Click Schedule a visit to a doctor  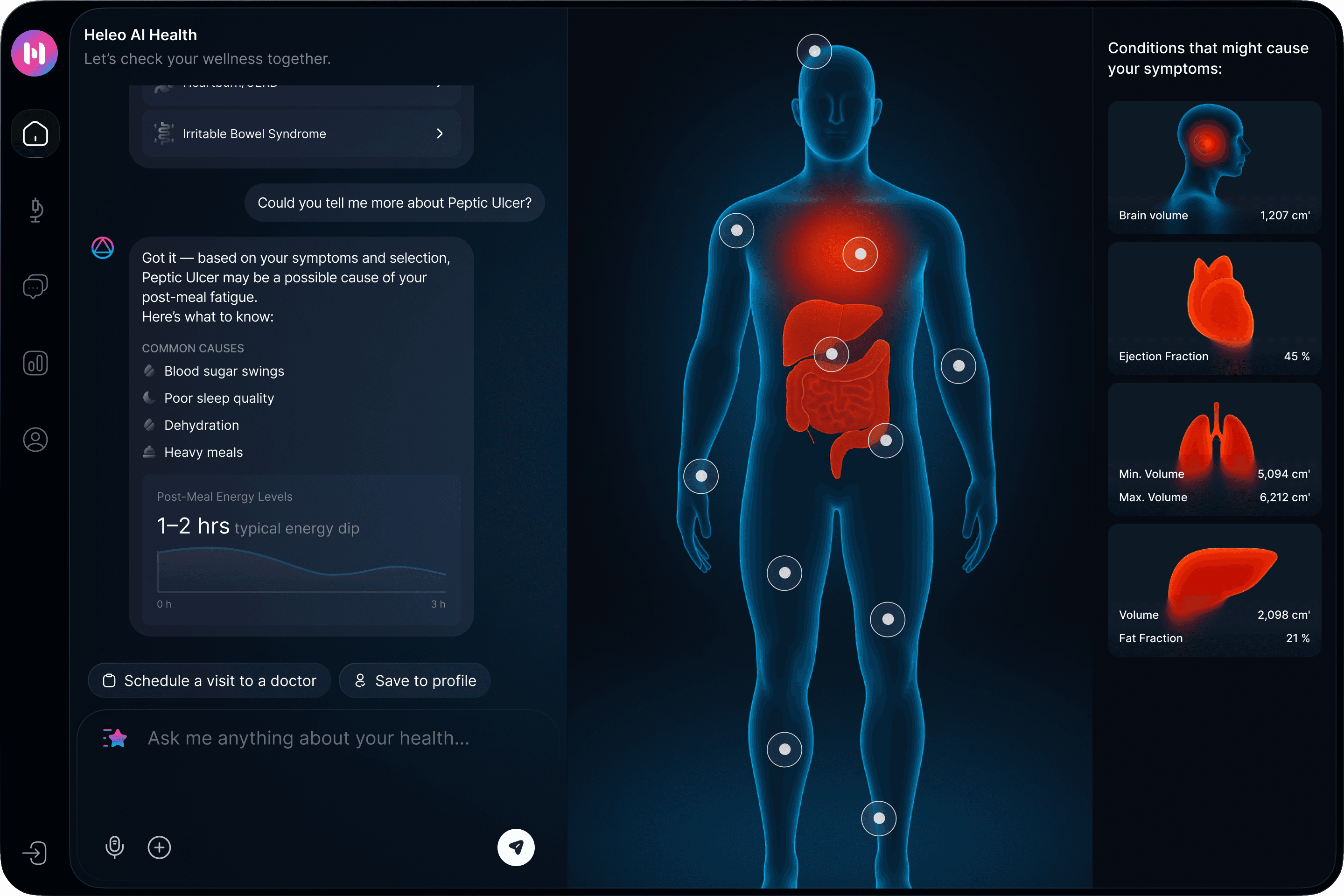tap(209, 680)
